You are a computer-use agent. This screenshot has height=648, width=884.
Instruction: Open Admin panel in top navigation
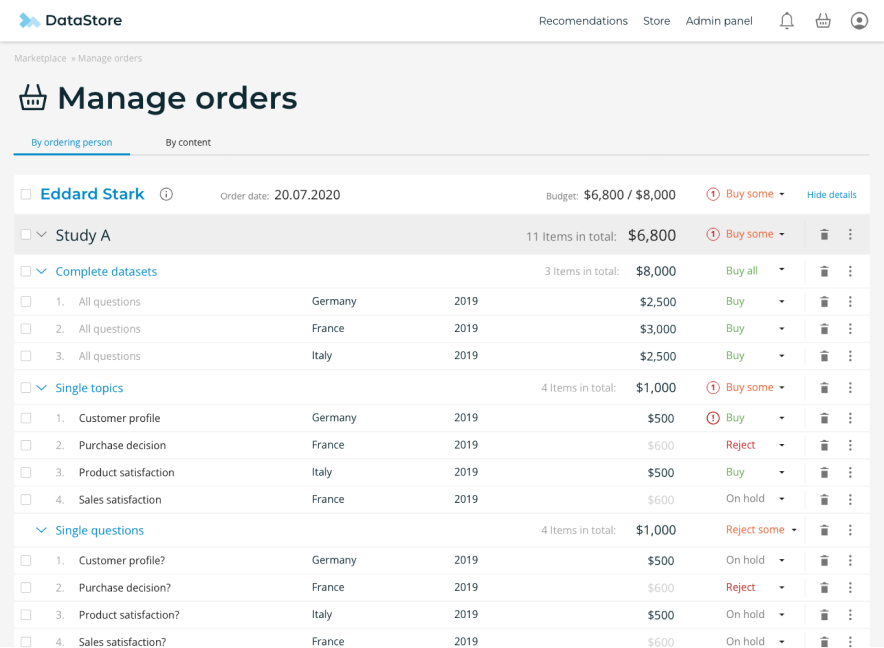pyautogui.click(x=719, y=21)
